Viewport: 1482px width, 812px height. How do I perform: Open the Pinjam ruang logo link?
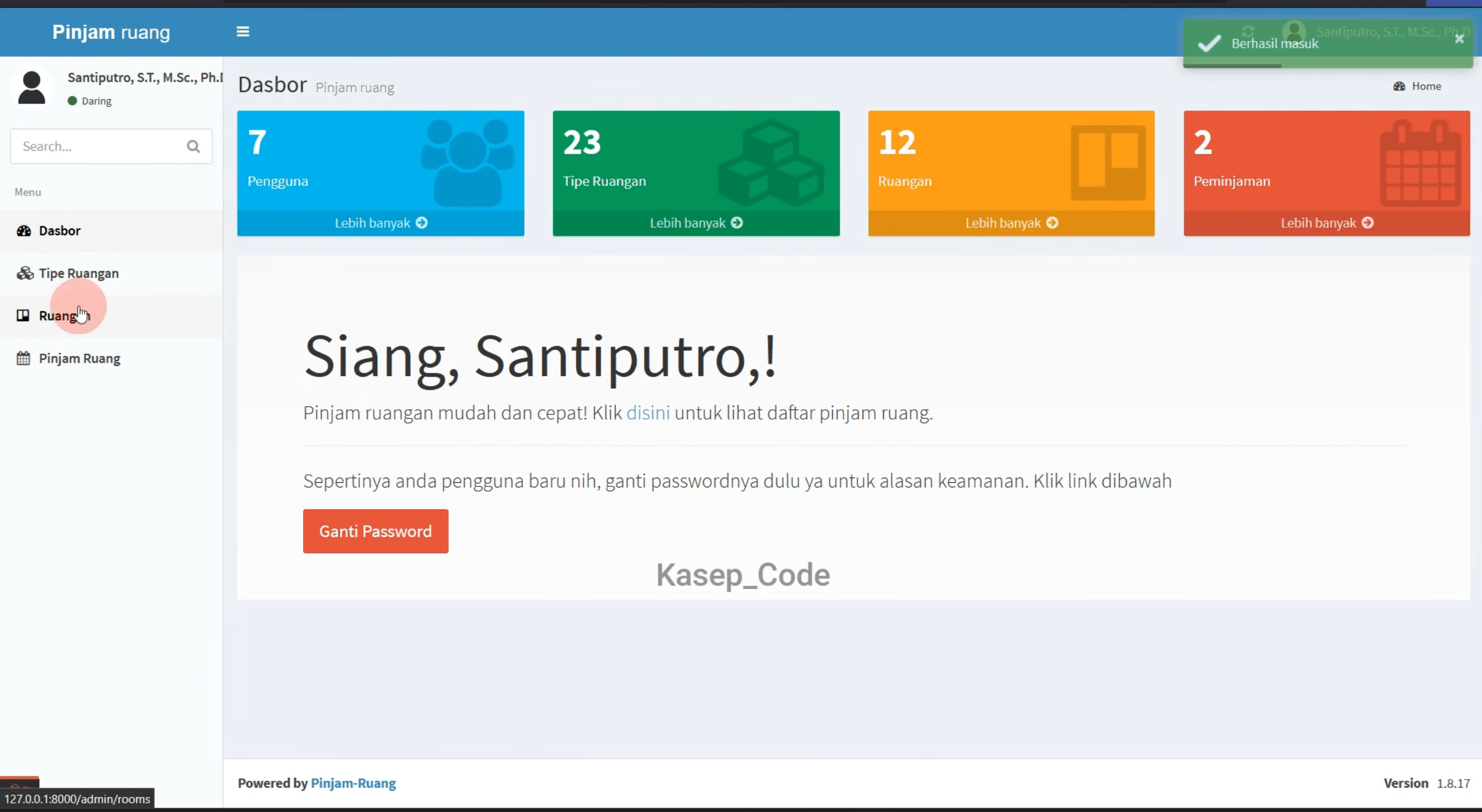coord(111,32)
